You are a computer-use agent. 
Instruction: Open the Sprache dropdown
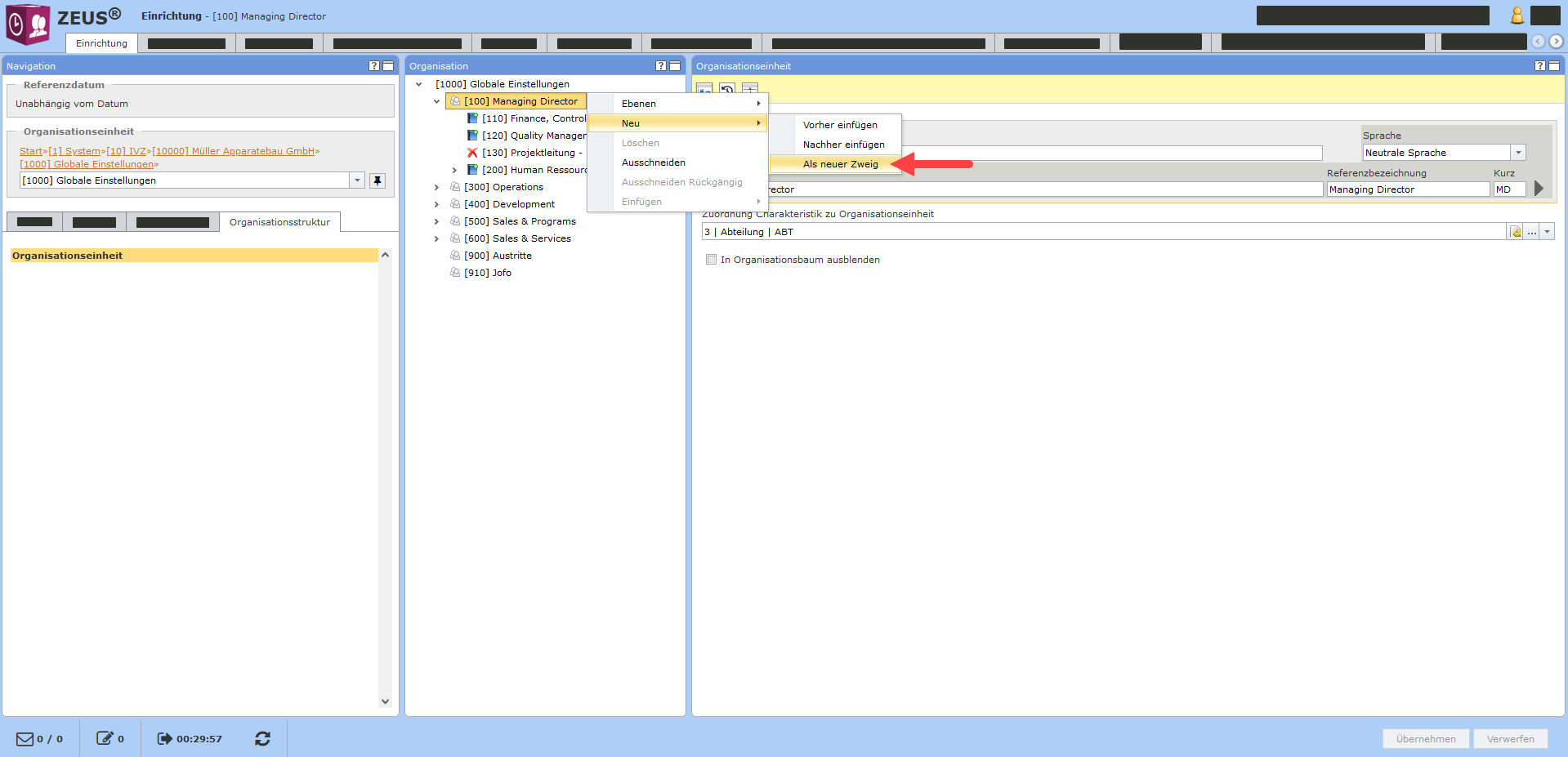(1517, 153)
